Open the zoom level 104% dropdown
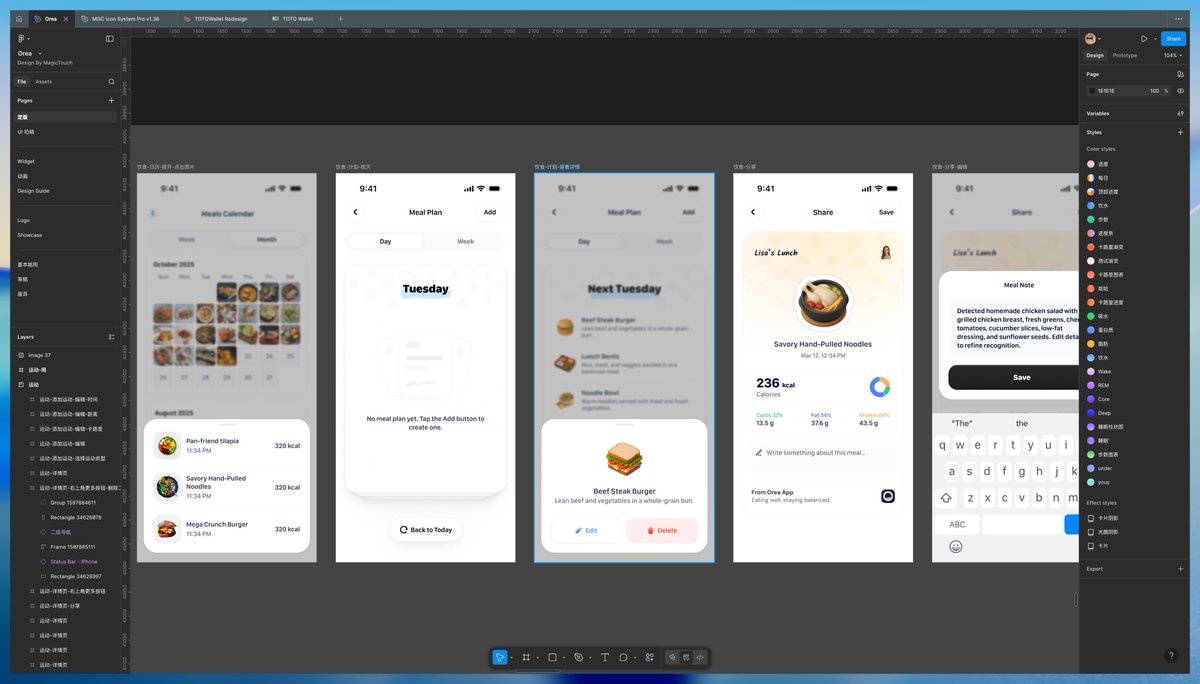Screen dimensions: 1200x684 (x=1172, y=56)
